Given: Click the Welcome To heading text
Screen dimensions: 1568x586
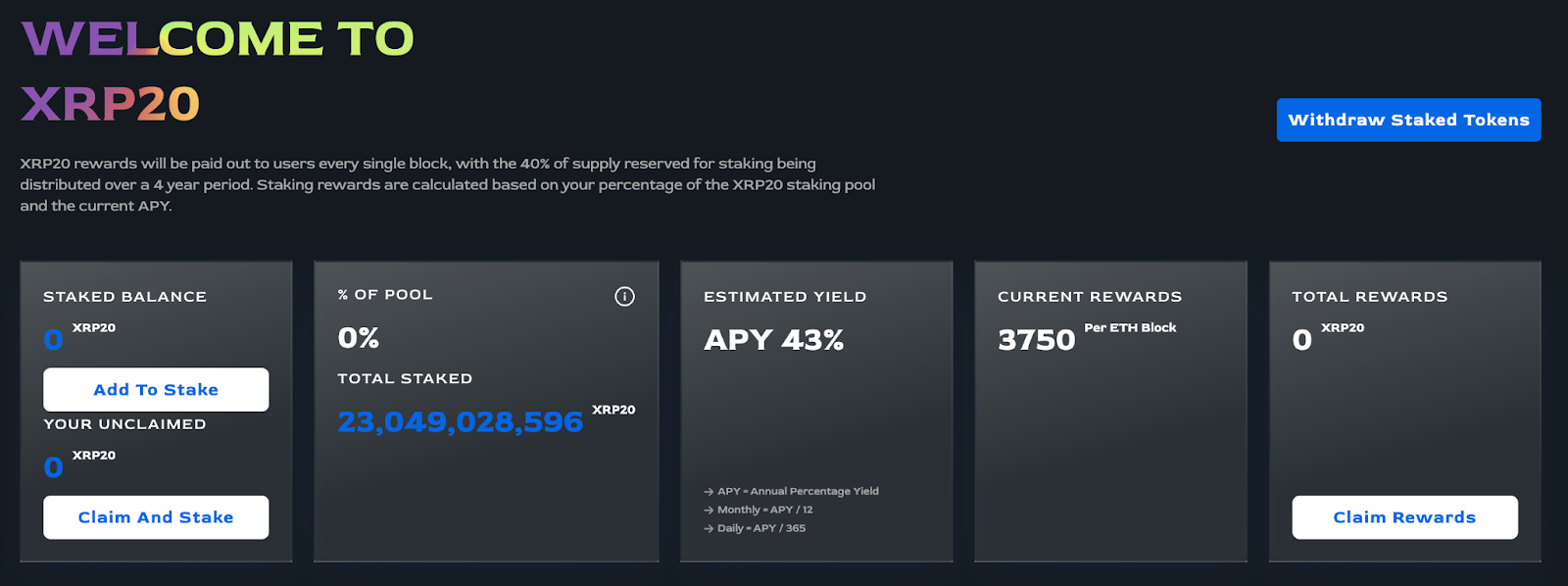Looking at the screenshot, I should (x=218, y=37).
